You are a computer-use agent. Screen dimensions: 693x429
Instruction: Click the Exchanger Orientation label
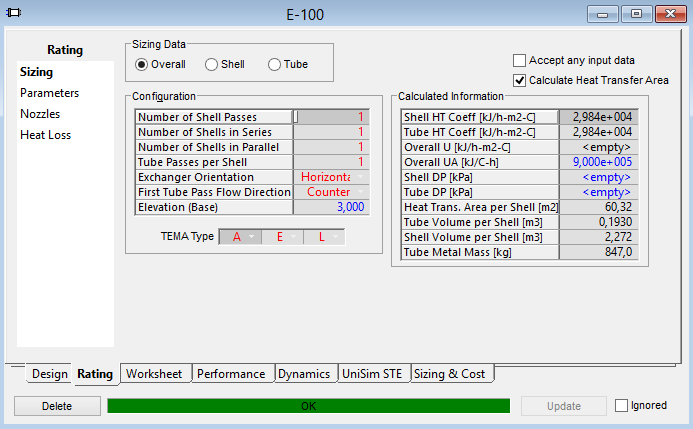point(196,177)
